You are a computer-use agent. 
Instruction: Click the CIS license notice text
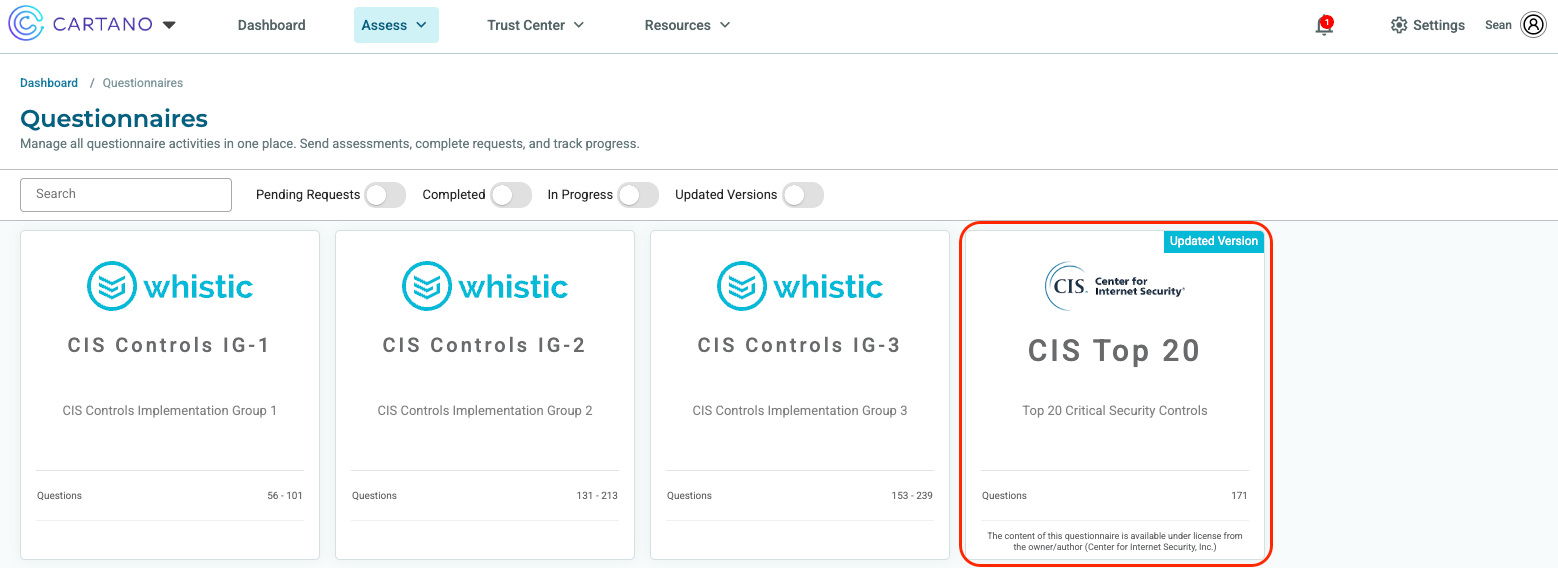click(1115, 542)
